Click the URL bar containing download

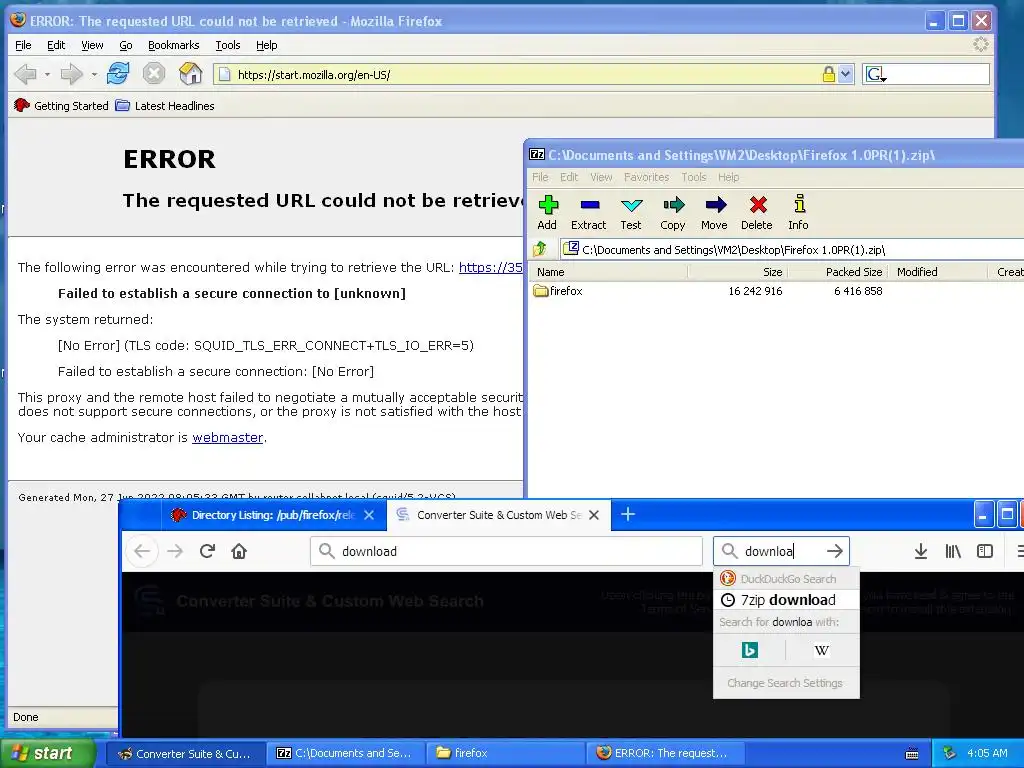coord(506,551)
